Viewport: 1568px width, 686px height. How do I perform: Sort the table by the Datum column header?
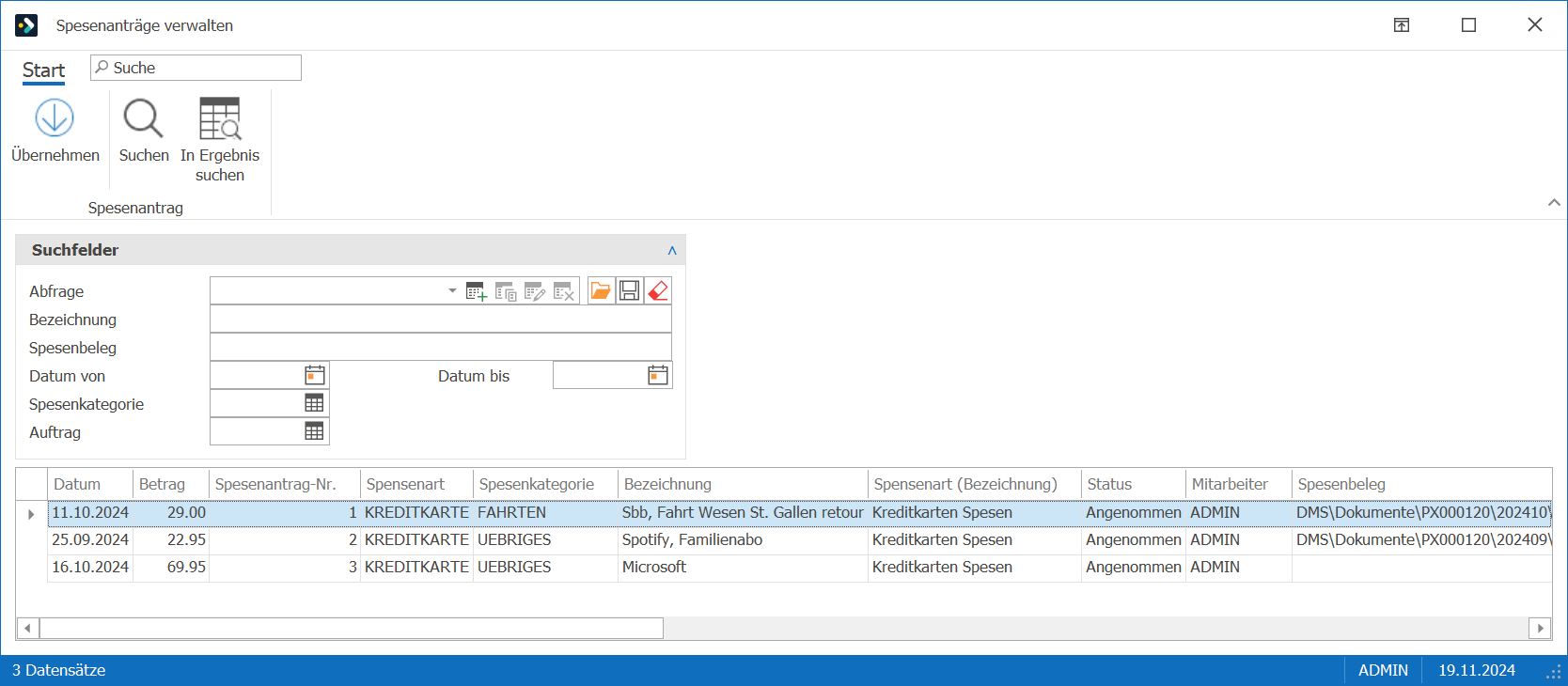(x=90, y=484)
